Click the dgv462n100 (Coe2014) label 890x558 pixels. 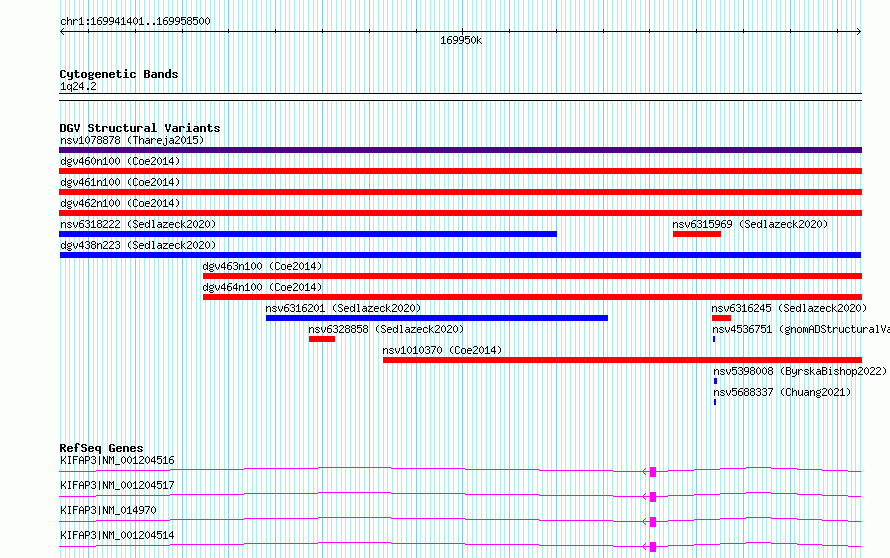(120, 203)
